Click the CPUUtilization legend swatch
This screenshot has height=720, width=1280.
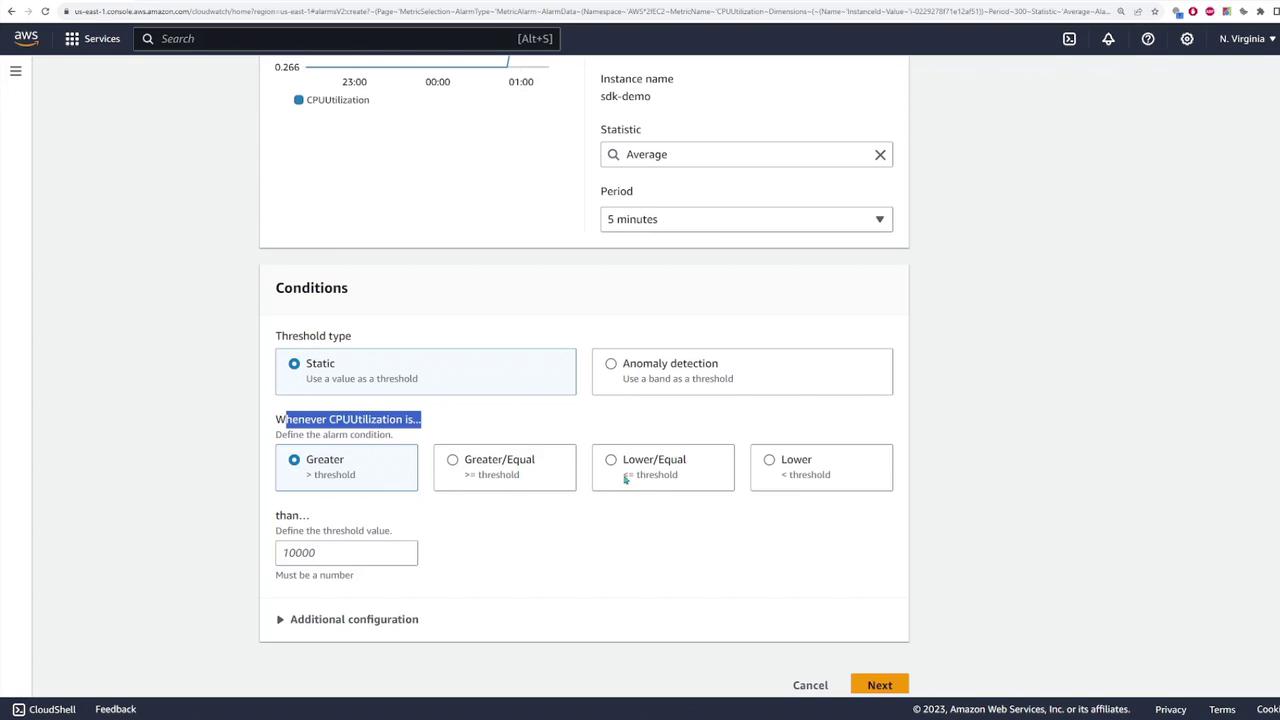click(298, 100)
